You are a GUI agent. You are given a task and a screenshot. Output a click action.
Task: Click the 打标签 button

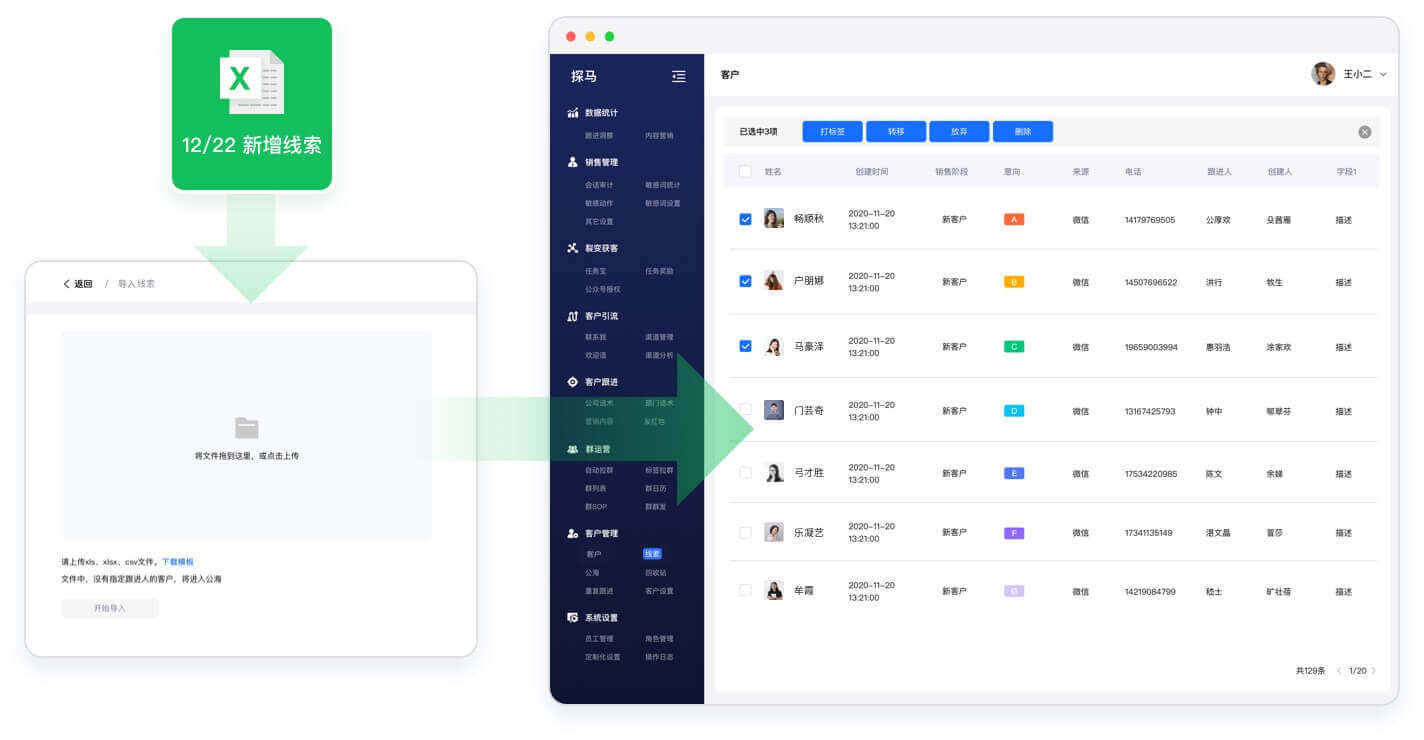(832, 132)
